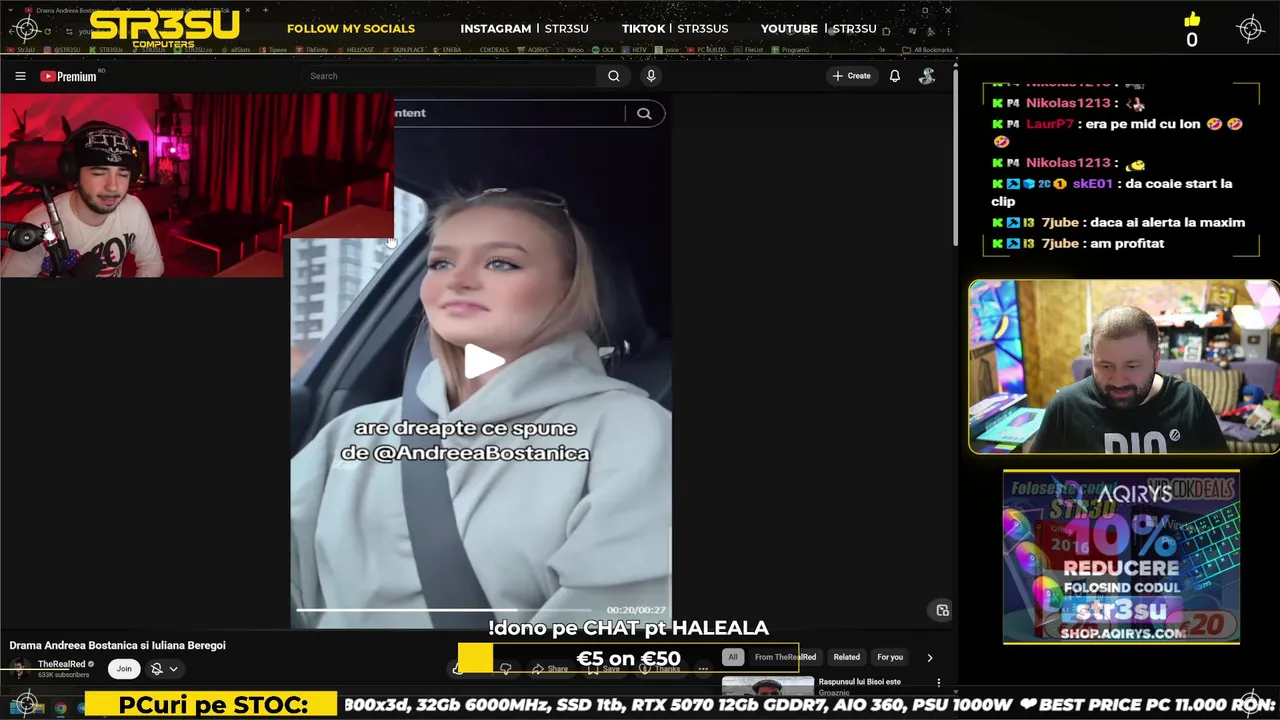Open the Raspunsul lui Bisoi este title

(x=860, y=682)
